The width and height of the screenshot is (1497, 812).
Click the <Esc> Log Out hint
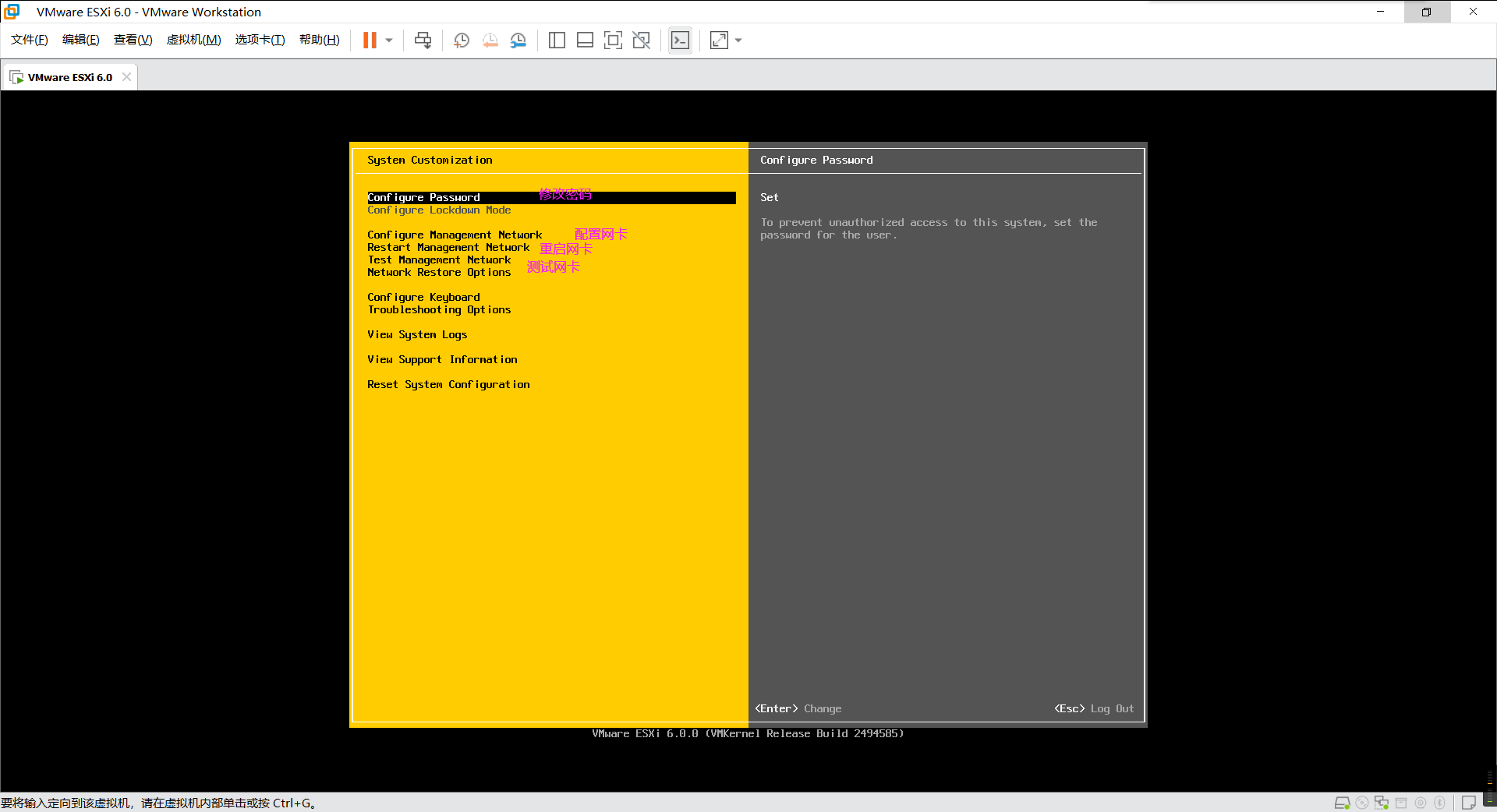point(1094,709)
